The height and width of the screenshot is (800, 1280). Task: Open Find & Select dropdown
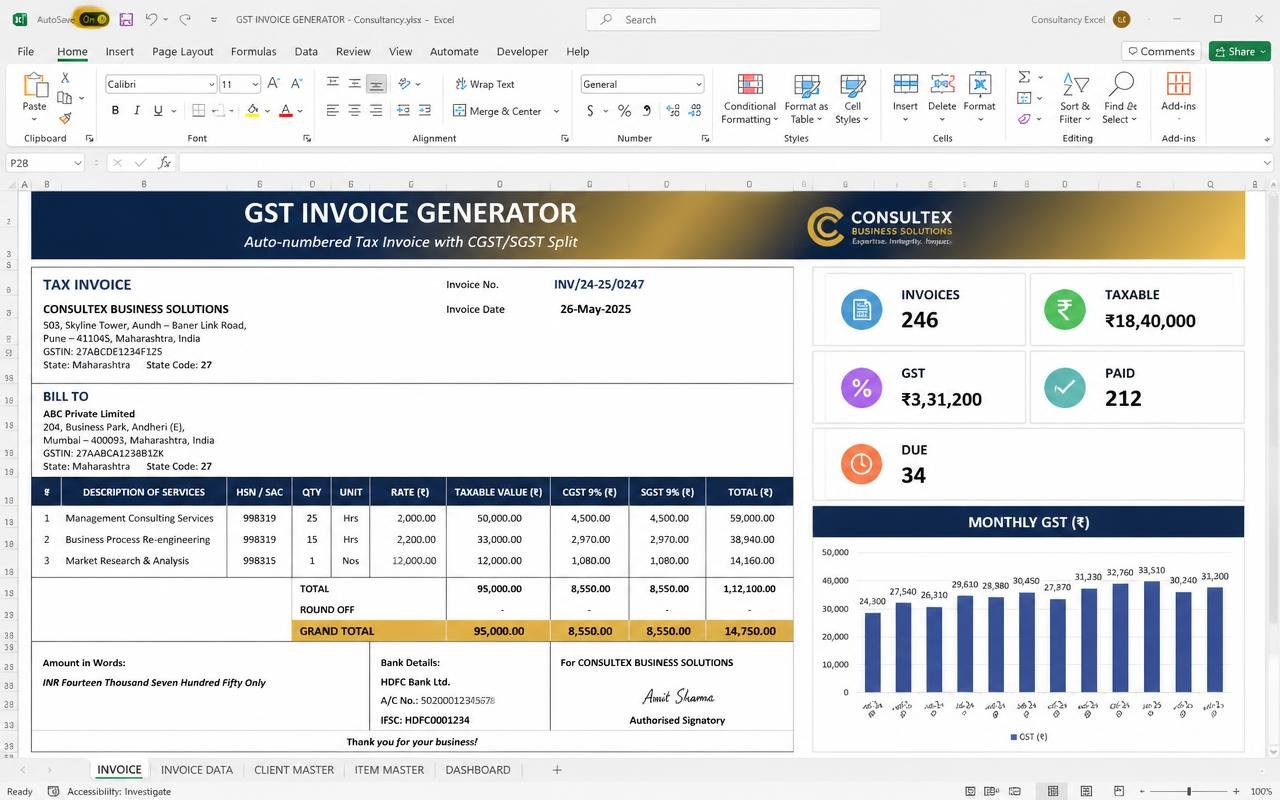1120,98
